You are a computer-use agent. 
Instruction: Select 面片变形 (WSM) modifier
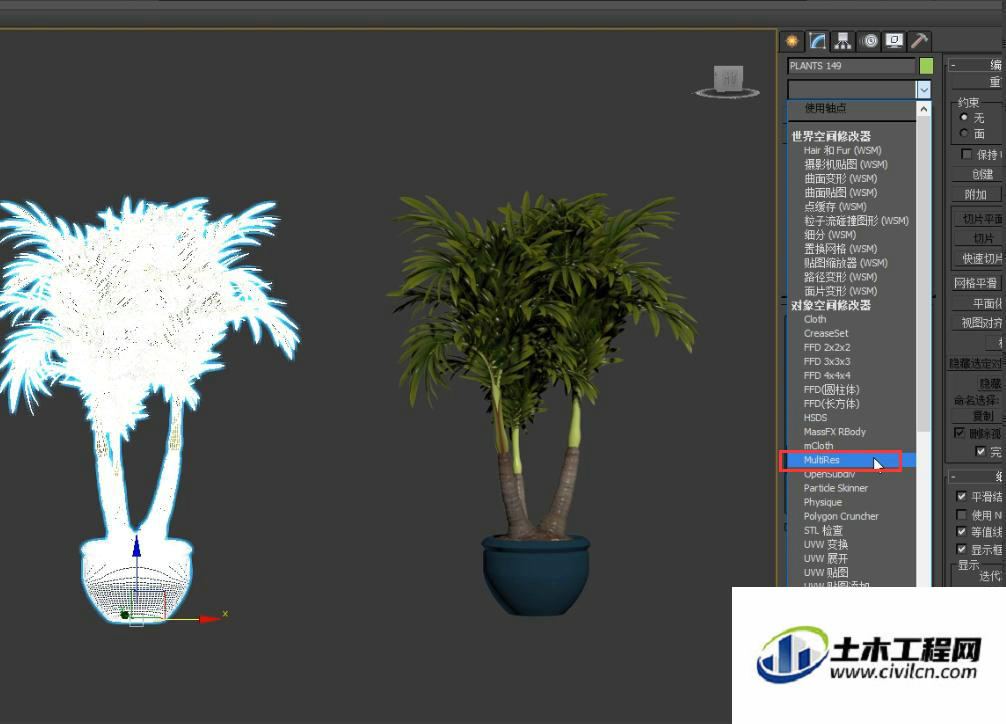pos(840,291)
